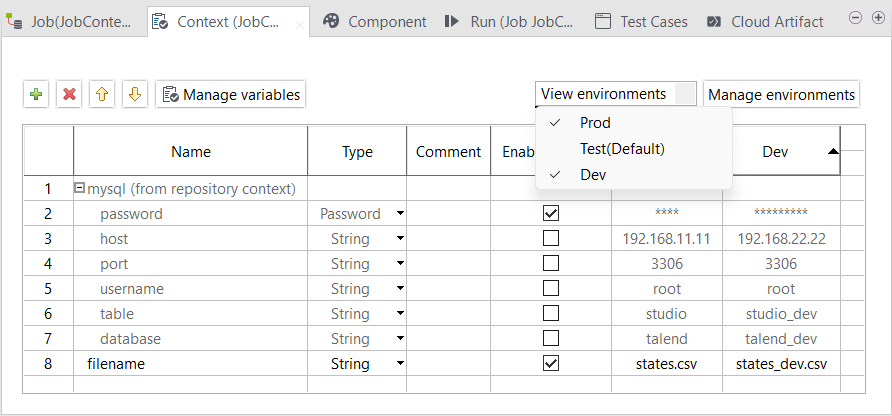
Task: Open the Type dropdown for filename row
Action: pyautogui.click(x=400, y=364)
